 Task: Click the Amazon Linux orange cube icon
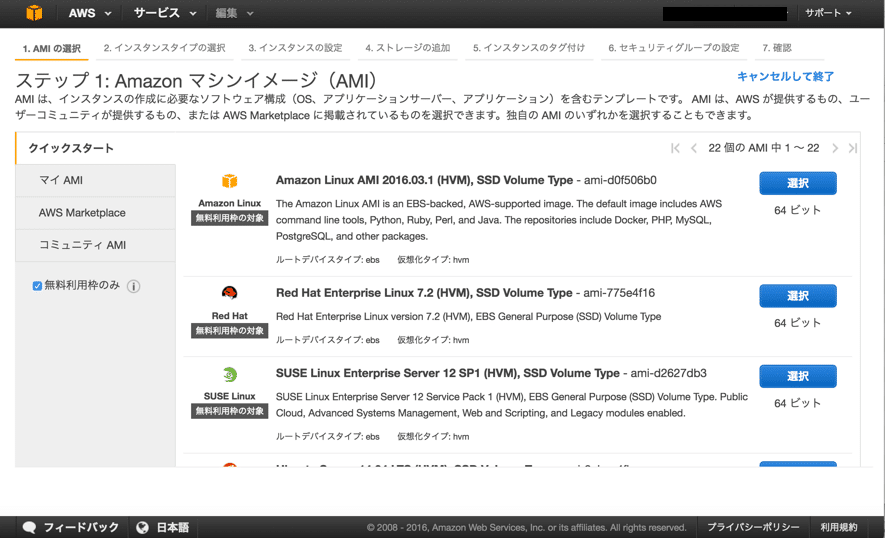pyautogui.click(x=229, y=181)
